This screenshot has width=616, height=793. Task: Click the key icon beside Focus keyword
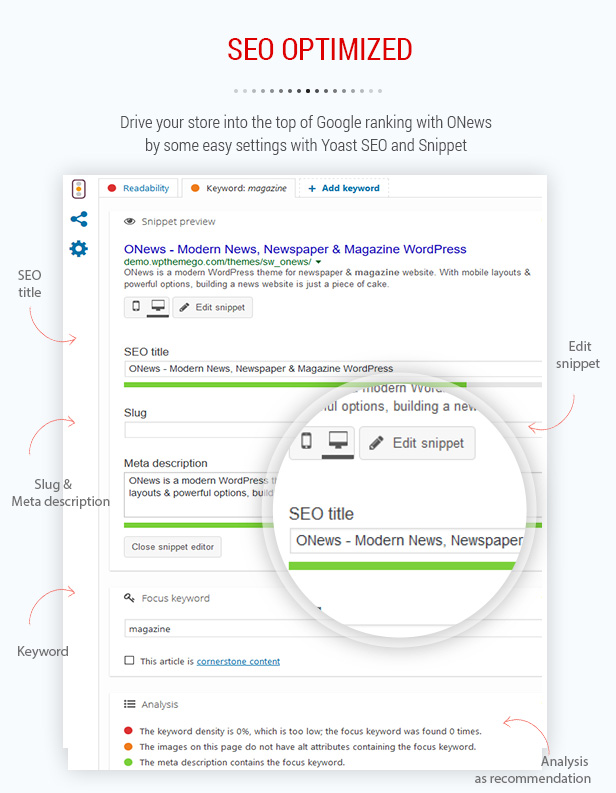pos(129,598)
